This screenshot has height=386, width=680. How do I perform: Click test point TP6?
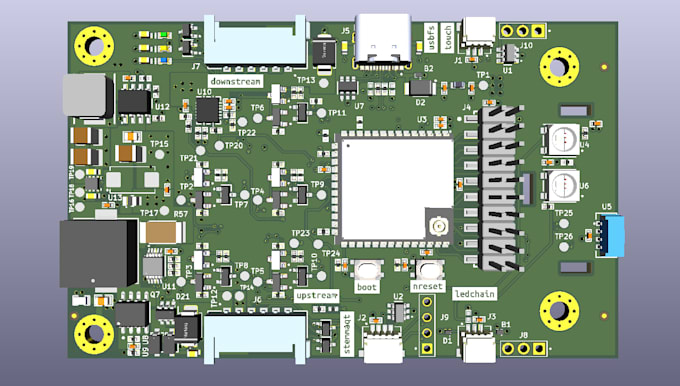point(258,118)
